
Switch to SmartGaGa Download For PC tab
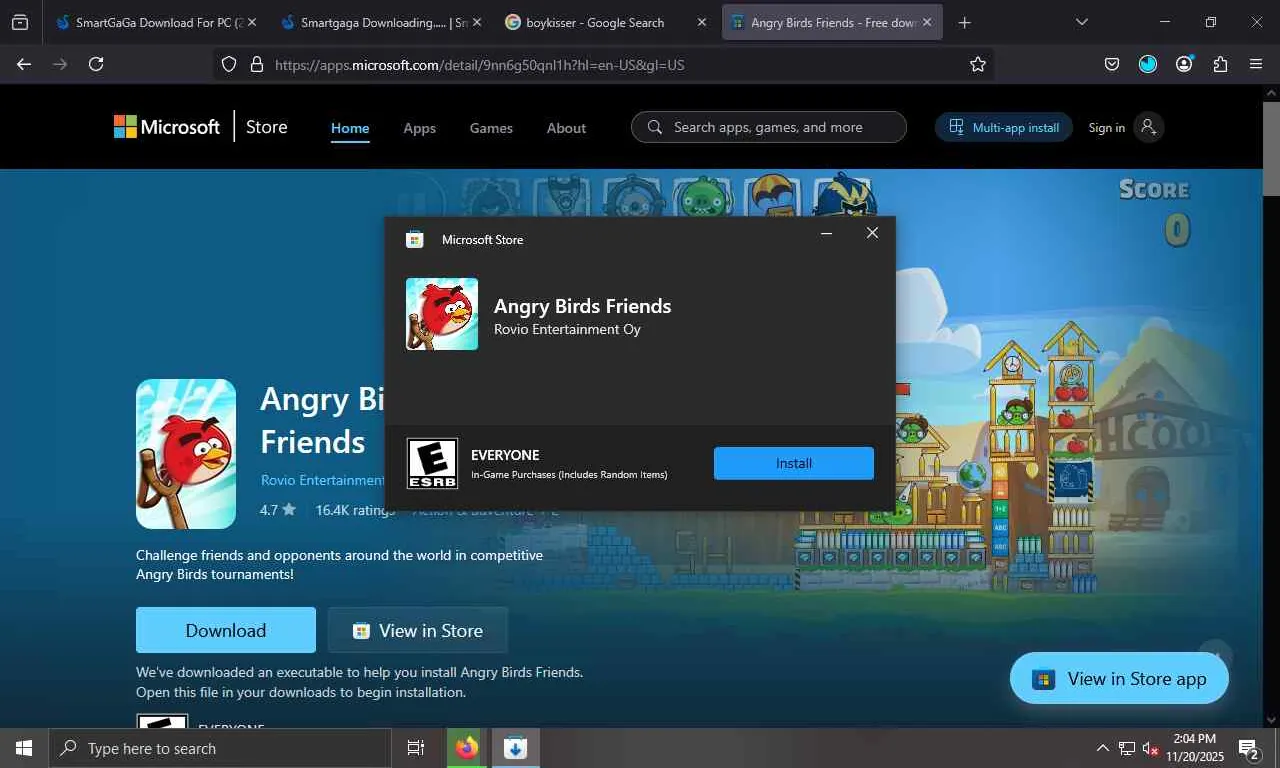pos(158,22)
